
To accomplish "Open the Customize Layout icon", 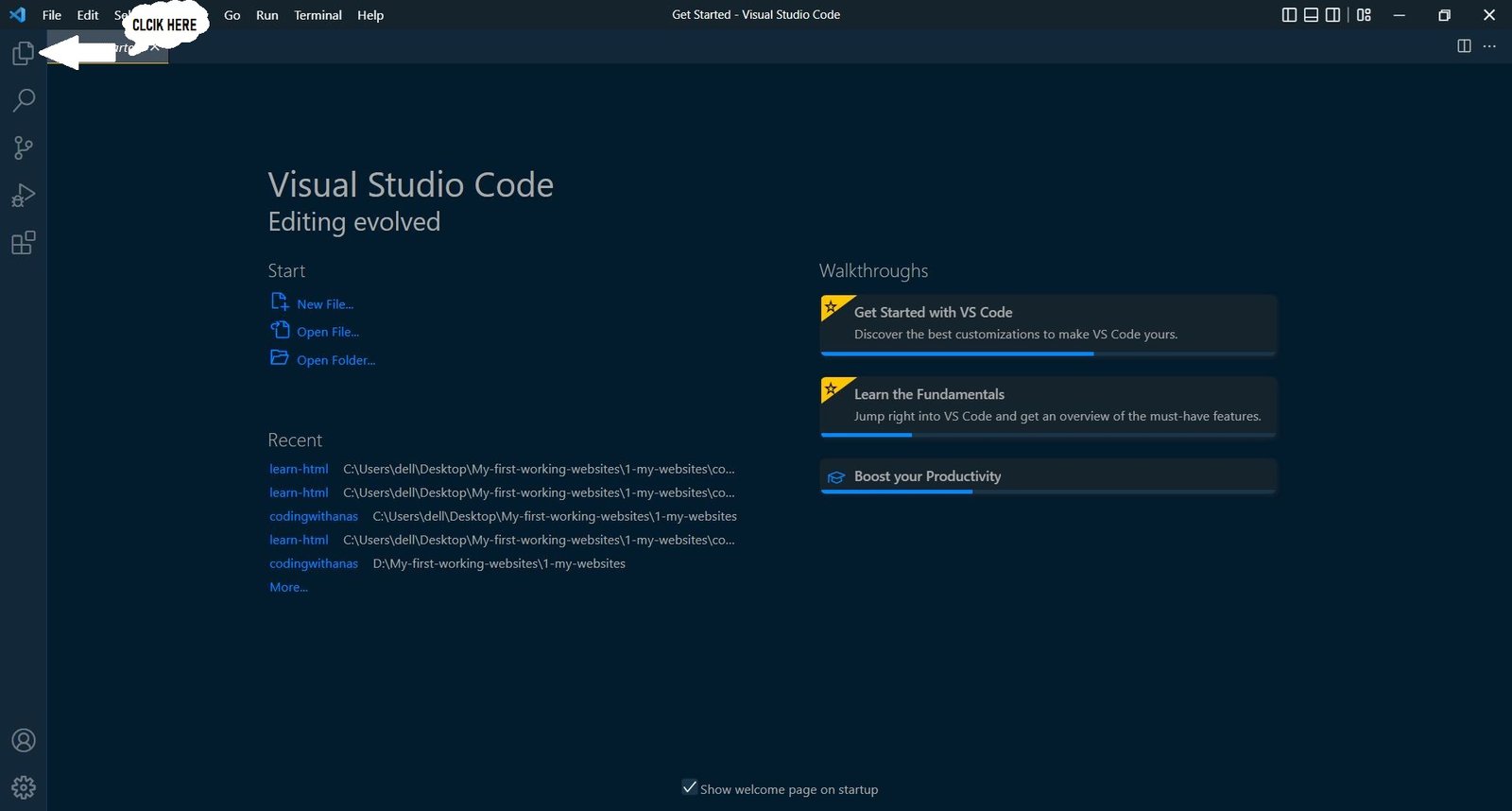I will [1364, 15].
